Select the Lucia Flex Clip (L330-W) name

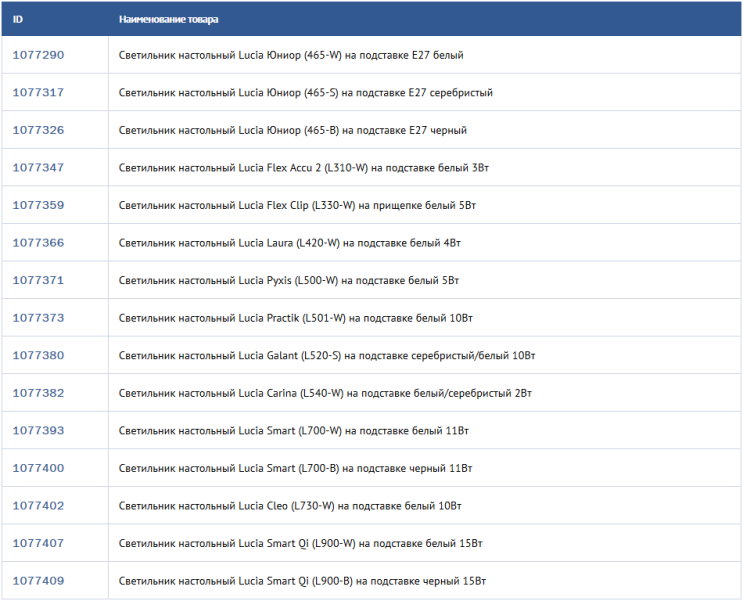[x=297, y=206]
